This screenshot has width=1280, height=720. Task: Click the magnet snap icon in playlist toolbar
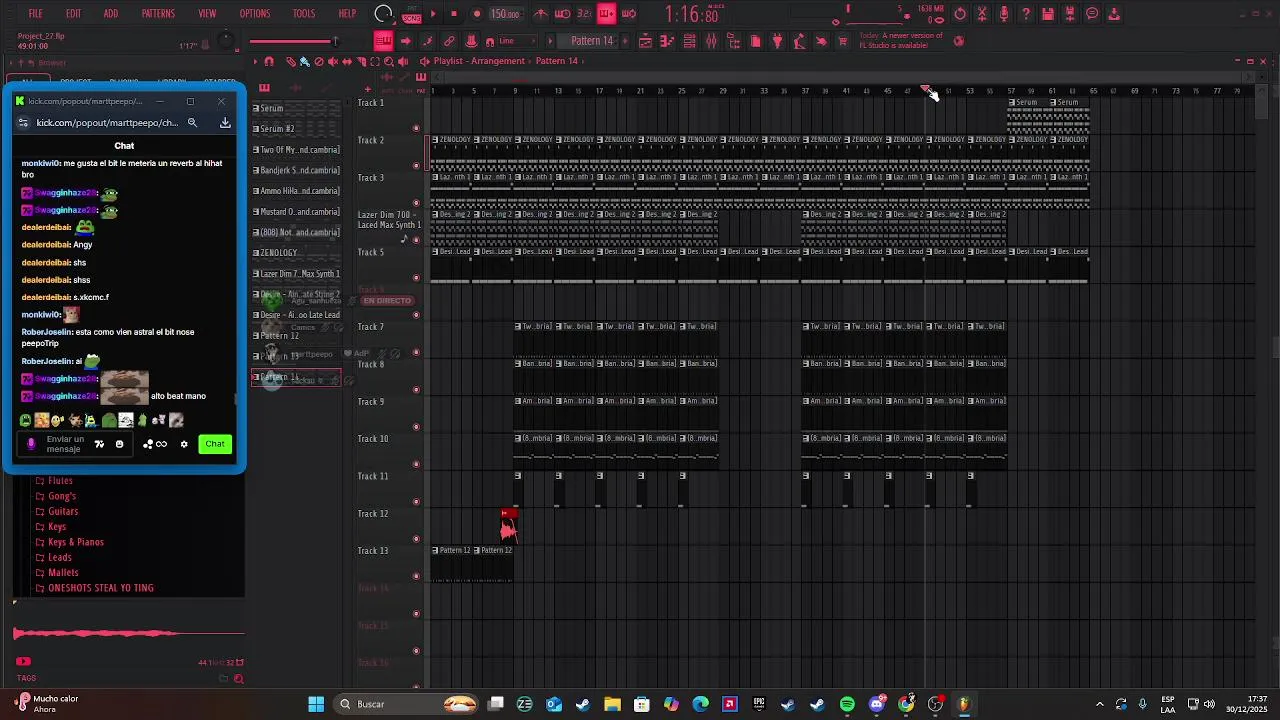coord(269,61)
